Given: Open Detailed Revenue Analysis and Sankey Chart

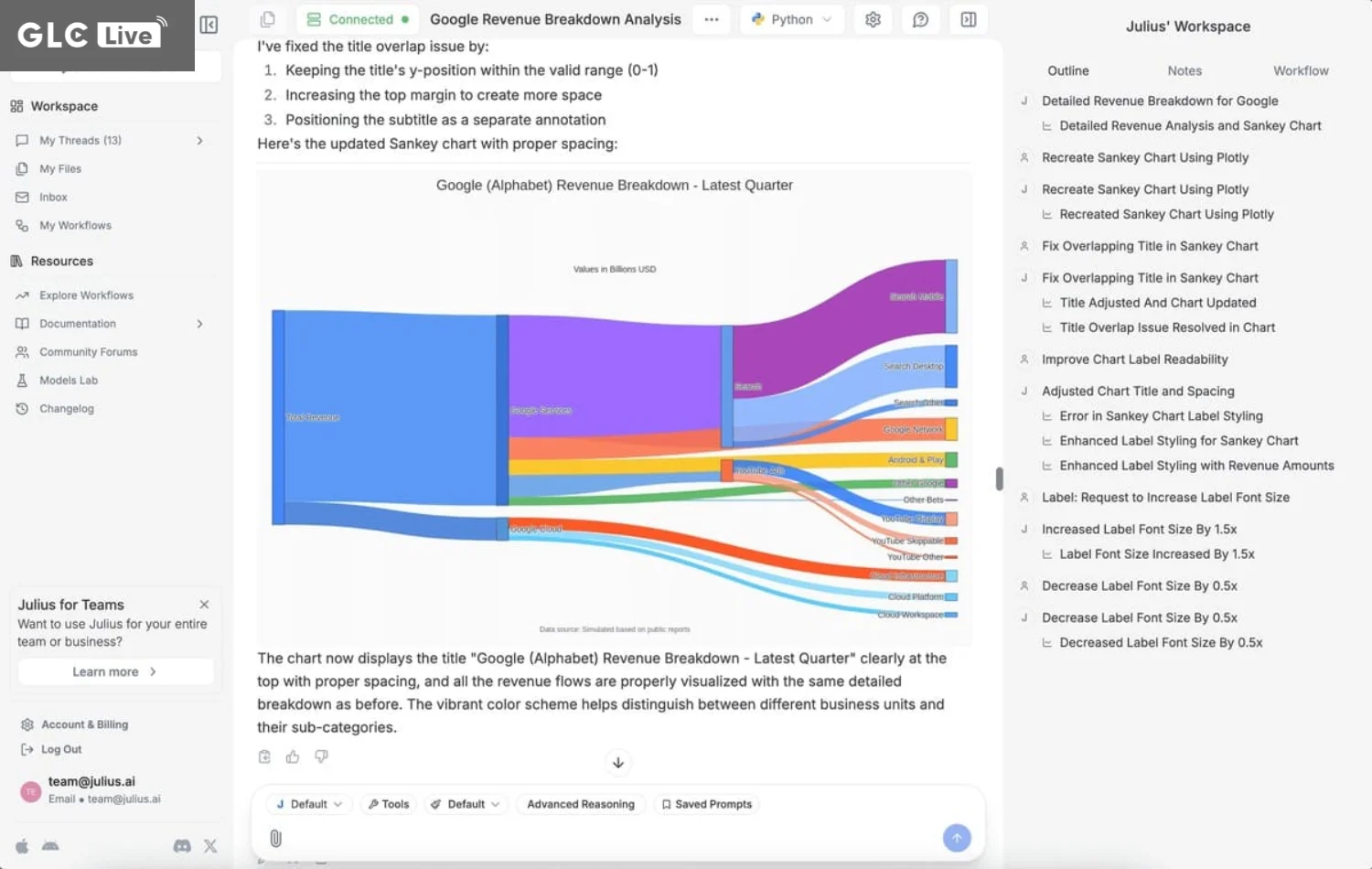Looking at the screenshot, I should (x=1190, y=126).
